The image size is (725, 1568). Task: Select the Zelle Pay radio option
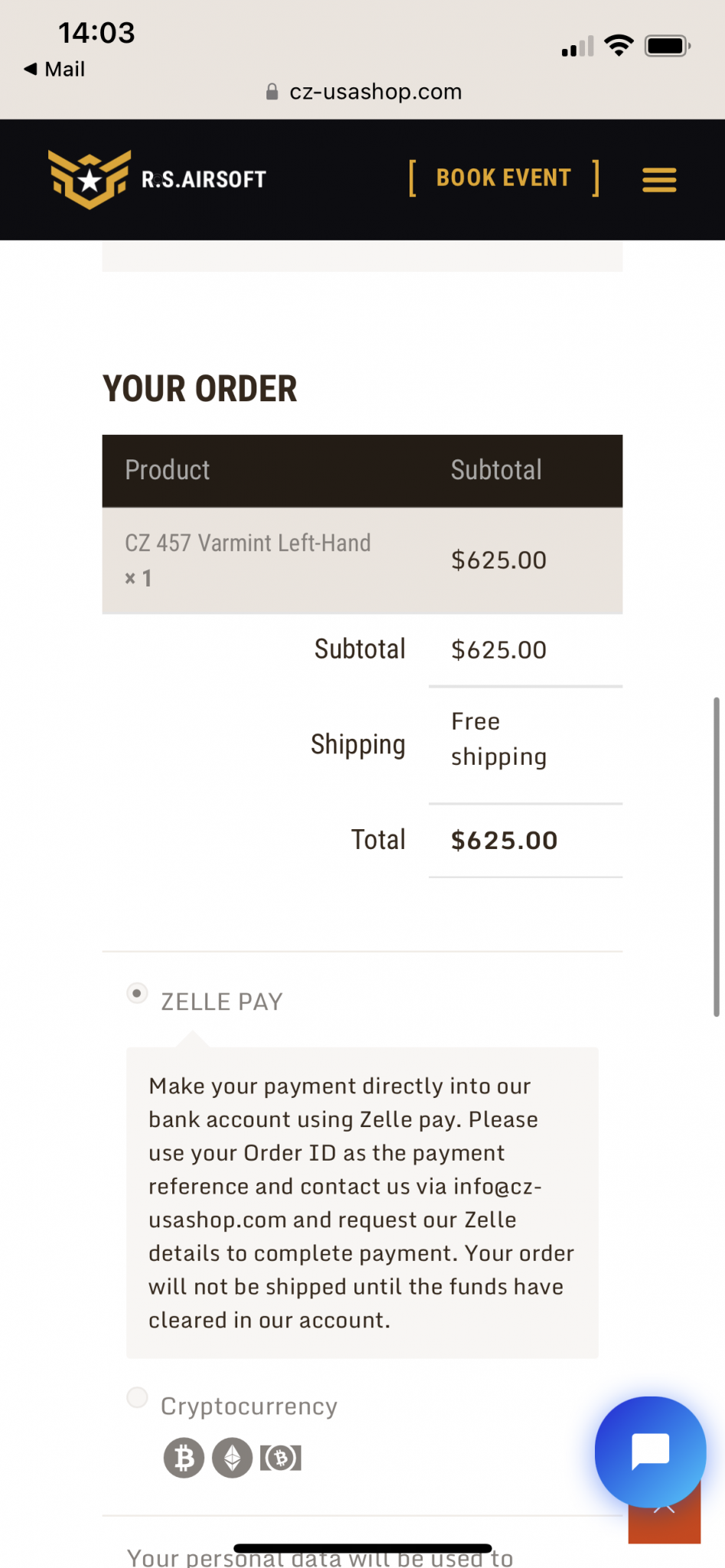(x=137, y=994)
